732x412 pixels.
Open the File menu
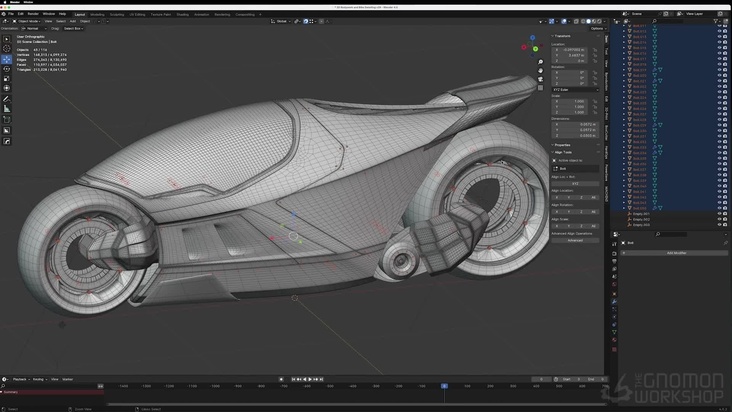[x=11, y=14]
